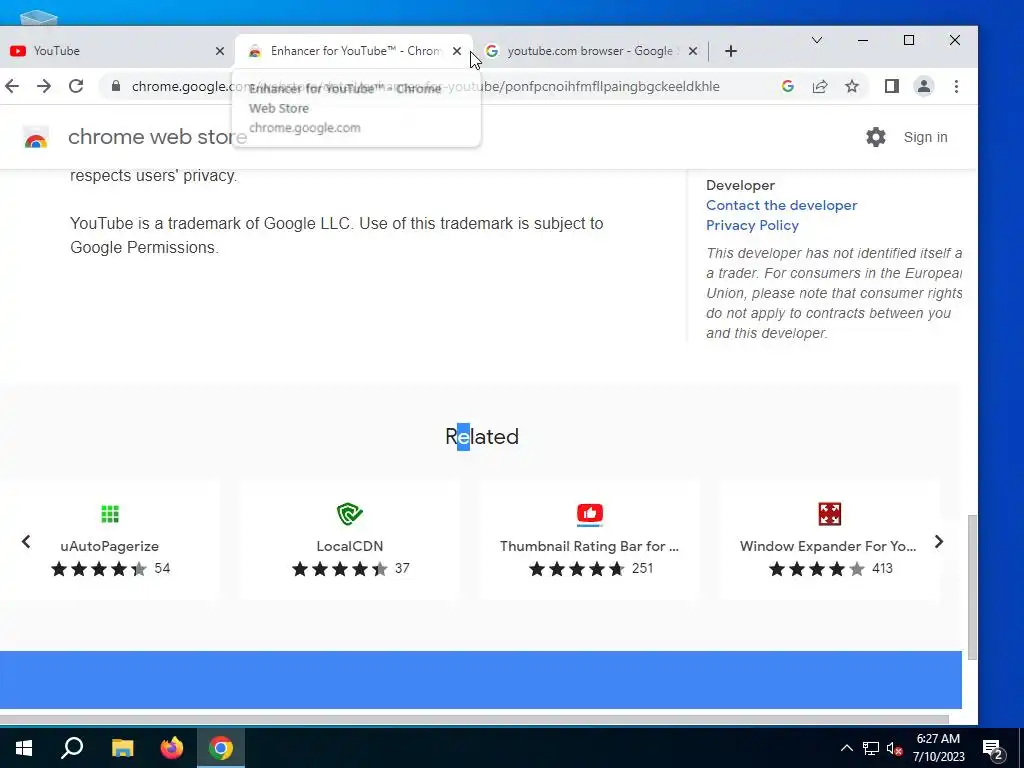
Task: Click the Chrome Web Store rainbow logo
Action: point(36,138)
